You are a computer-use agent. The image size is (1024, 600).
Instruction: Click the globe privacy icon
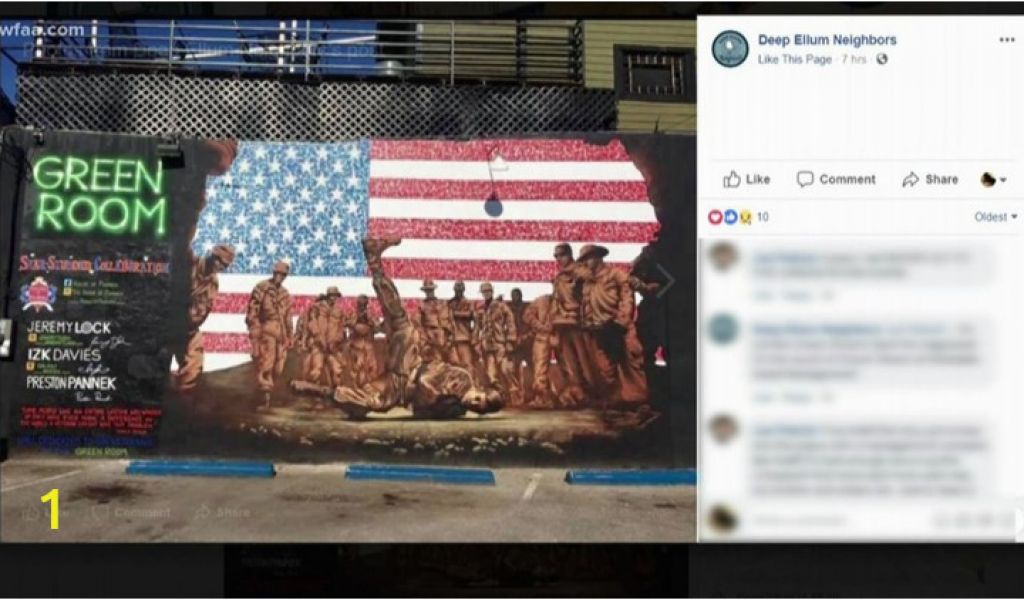882,59
